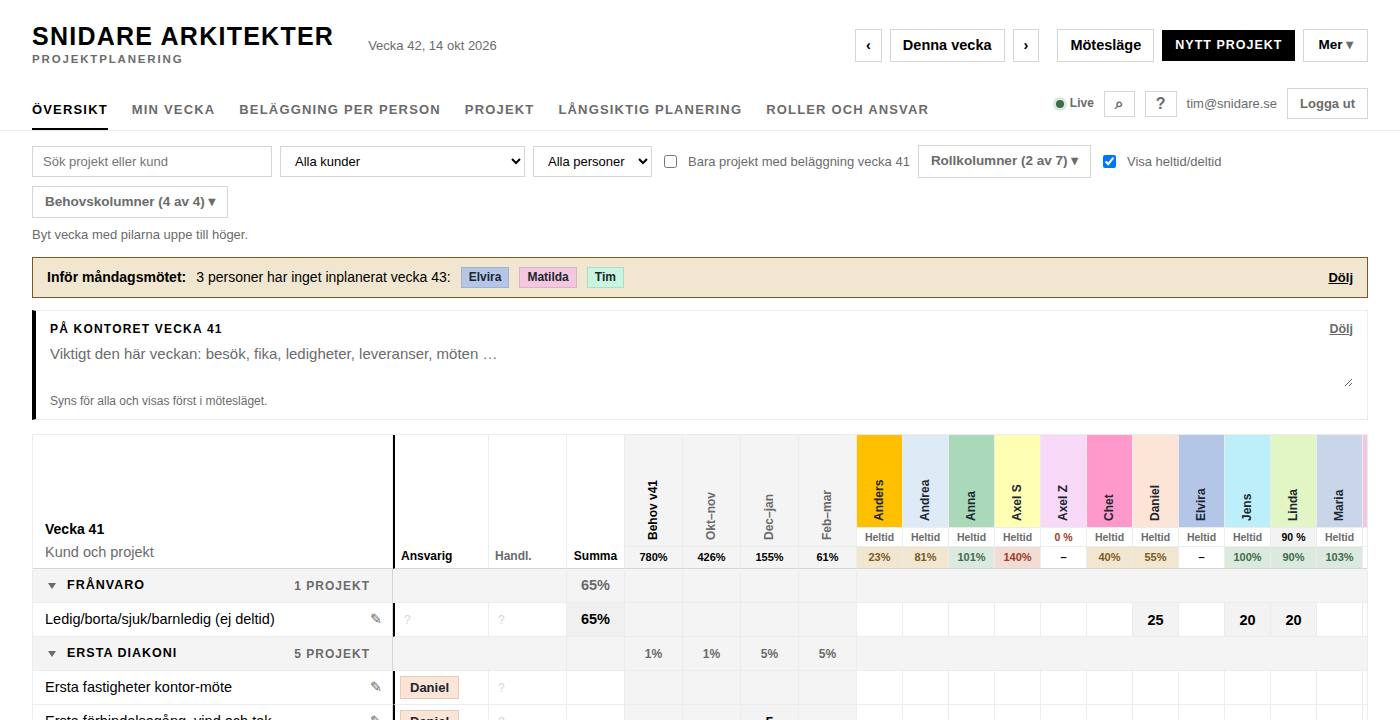The width and height of the screenshot is (1400, 720).
Task: Collapse the ERSTA DIAKONI group triangle
Action: 52,653
